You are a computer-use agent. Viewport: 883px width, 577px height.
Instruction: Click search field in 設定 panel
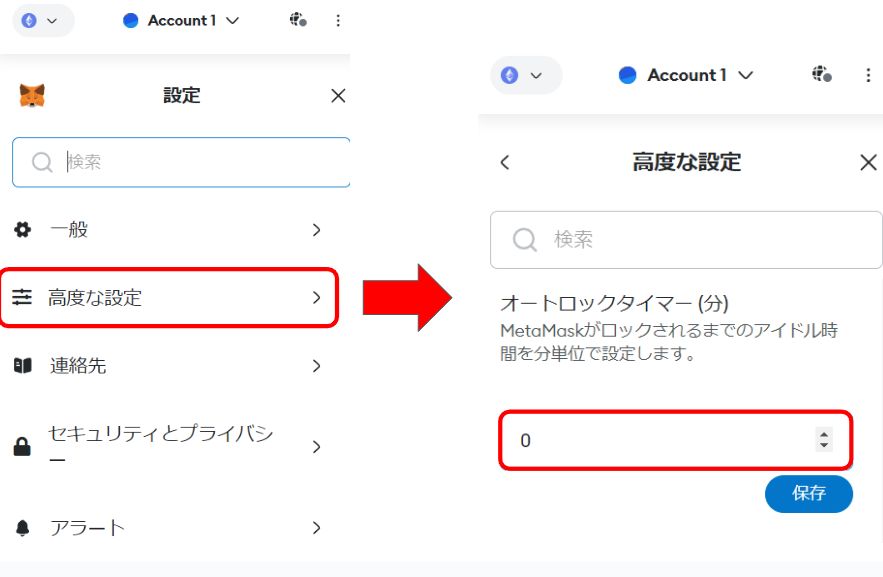click(181, 162)
